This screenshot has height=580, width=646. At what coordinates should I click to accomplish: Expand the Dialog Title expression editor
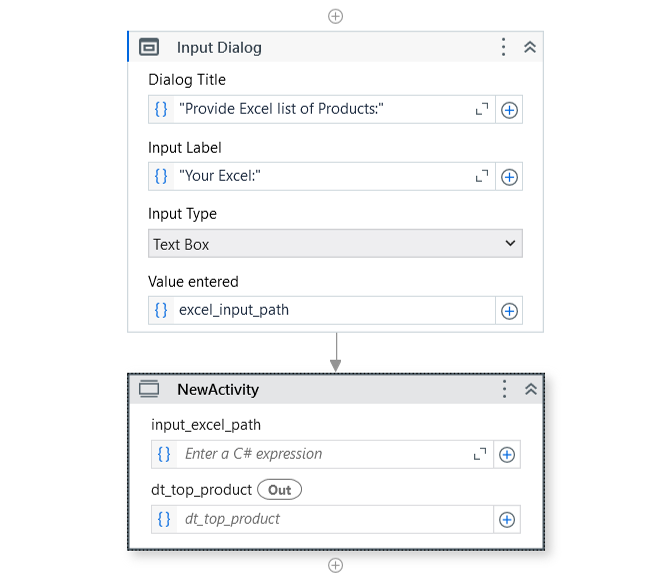coord(482,109)
